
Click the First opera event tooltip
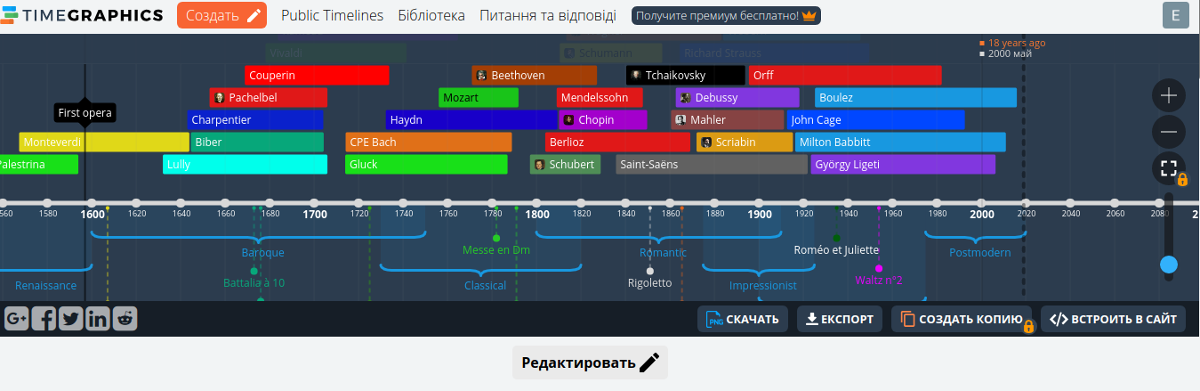(85, 113)
